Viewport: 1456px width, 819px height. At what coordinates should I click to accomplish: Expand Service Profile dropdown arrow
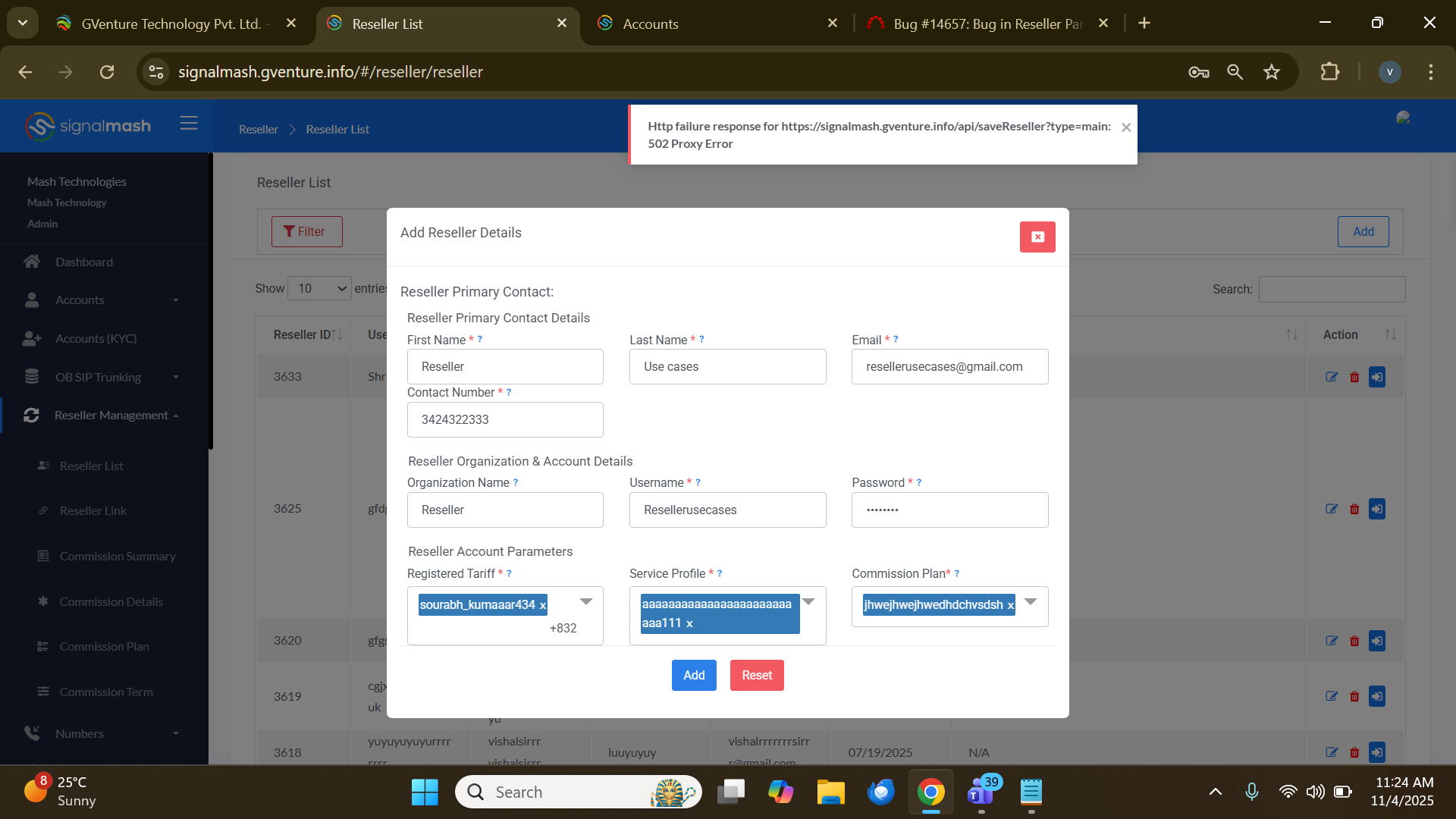coord(808,601)
